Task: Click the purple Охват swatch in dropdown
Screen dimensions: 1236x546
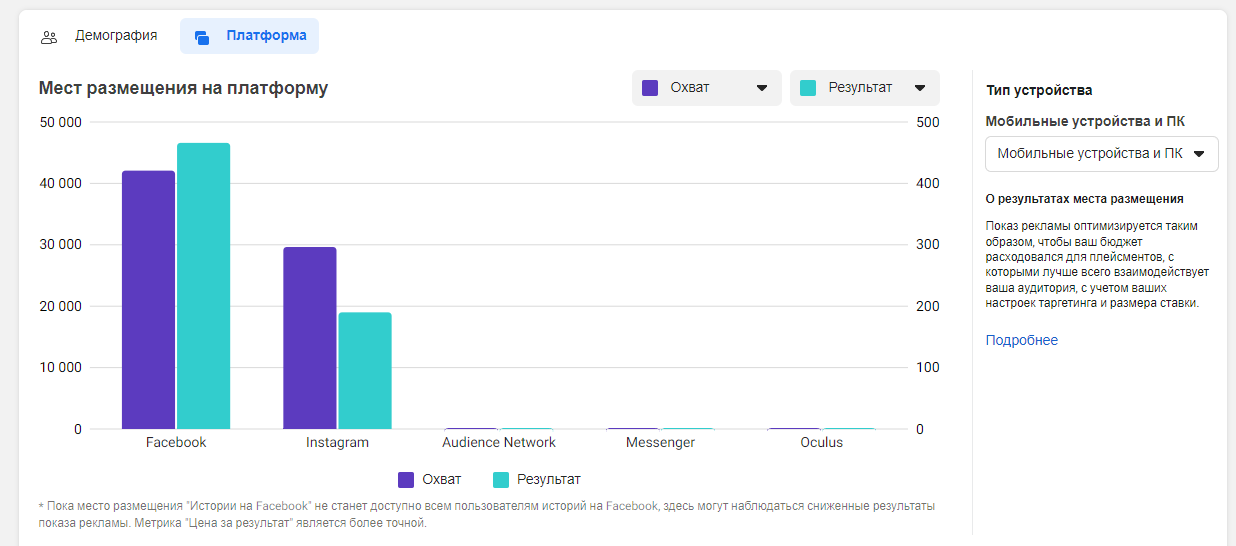Action: click(x=650, y=87)
